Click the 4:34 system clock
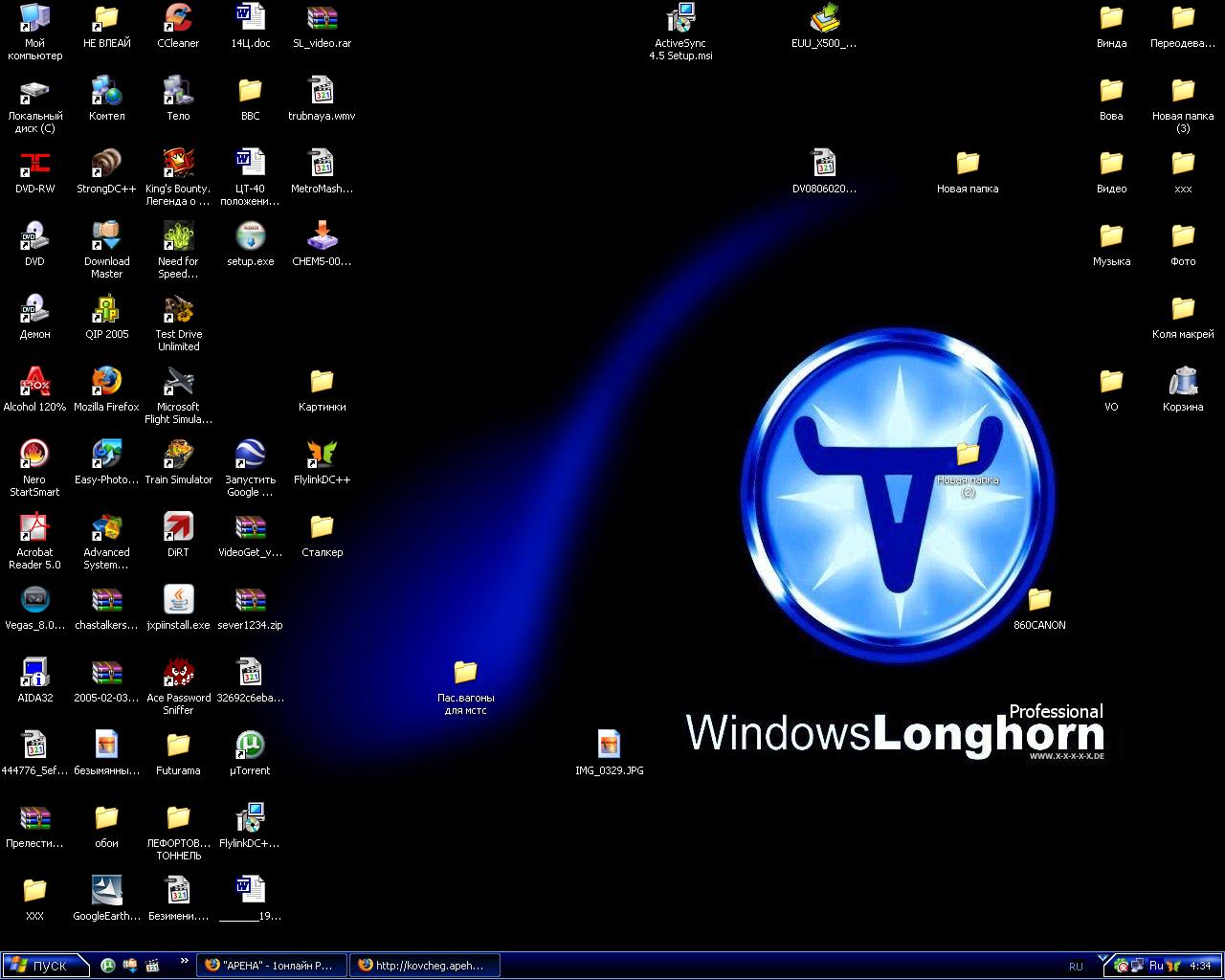Screen dimensions: 1225x980 point(1200,966)
